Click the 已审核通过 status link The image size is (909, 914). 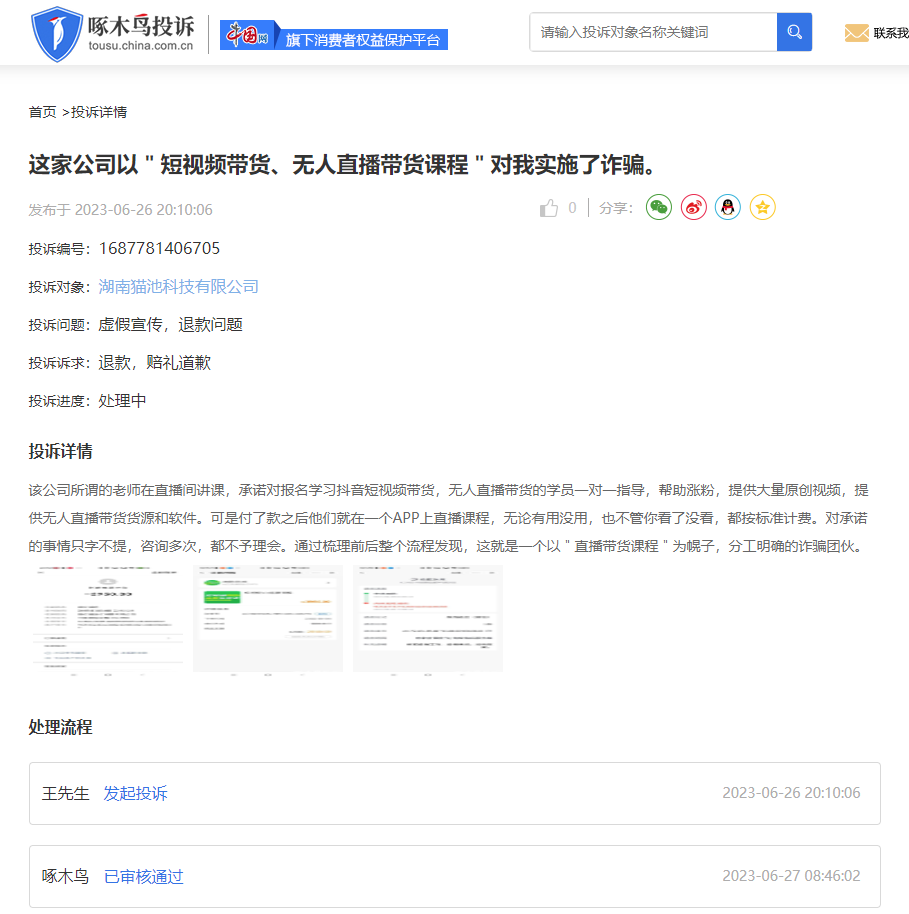(x=144, y=876)
